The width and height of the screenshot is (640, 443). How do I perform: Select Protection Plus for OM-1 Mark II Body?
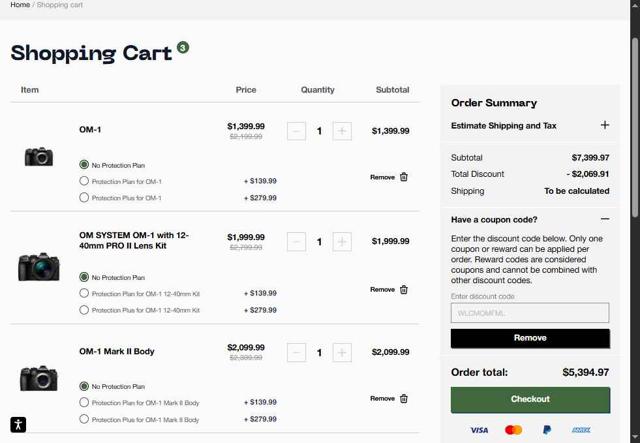pyautogui.click(x=84, y=419)
